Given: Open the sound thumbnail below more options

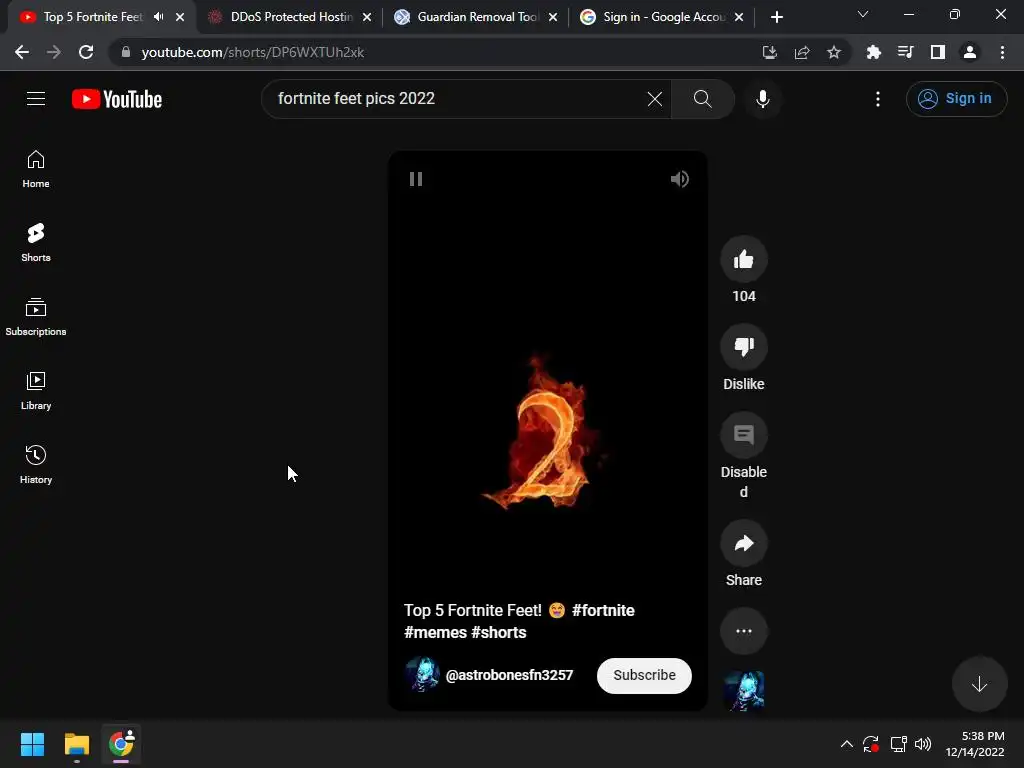Looking at the screenshot, I should [x=744, y=691].
